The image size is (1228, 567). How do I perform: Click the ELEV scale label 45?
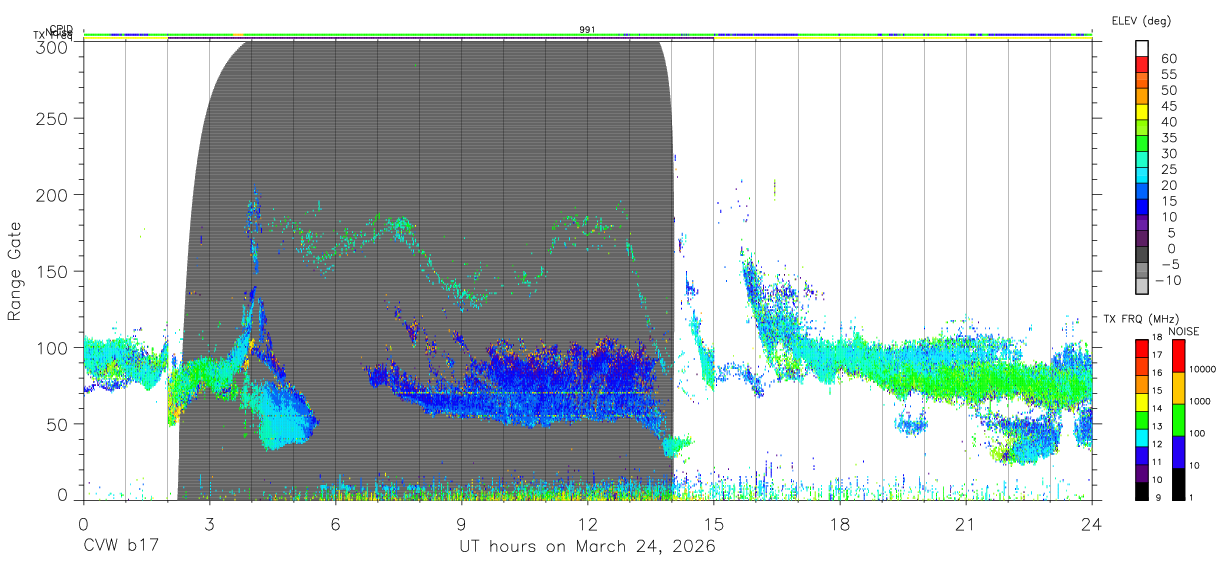click(x=1168, y=106)
